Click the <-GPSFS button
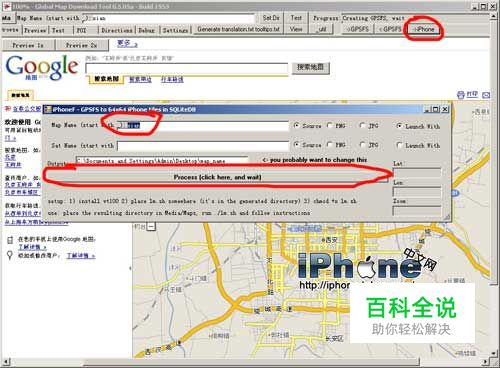500x368 pixels. [390, 29]
